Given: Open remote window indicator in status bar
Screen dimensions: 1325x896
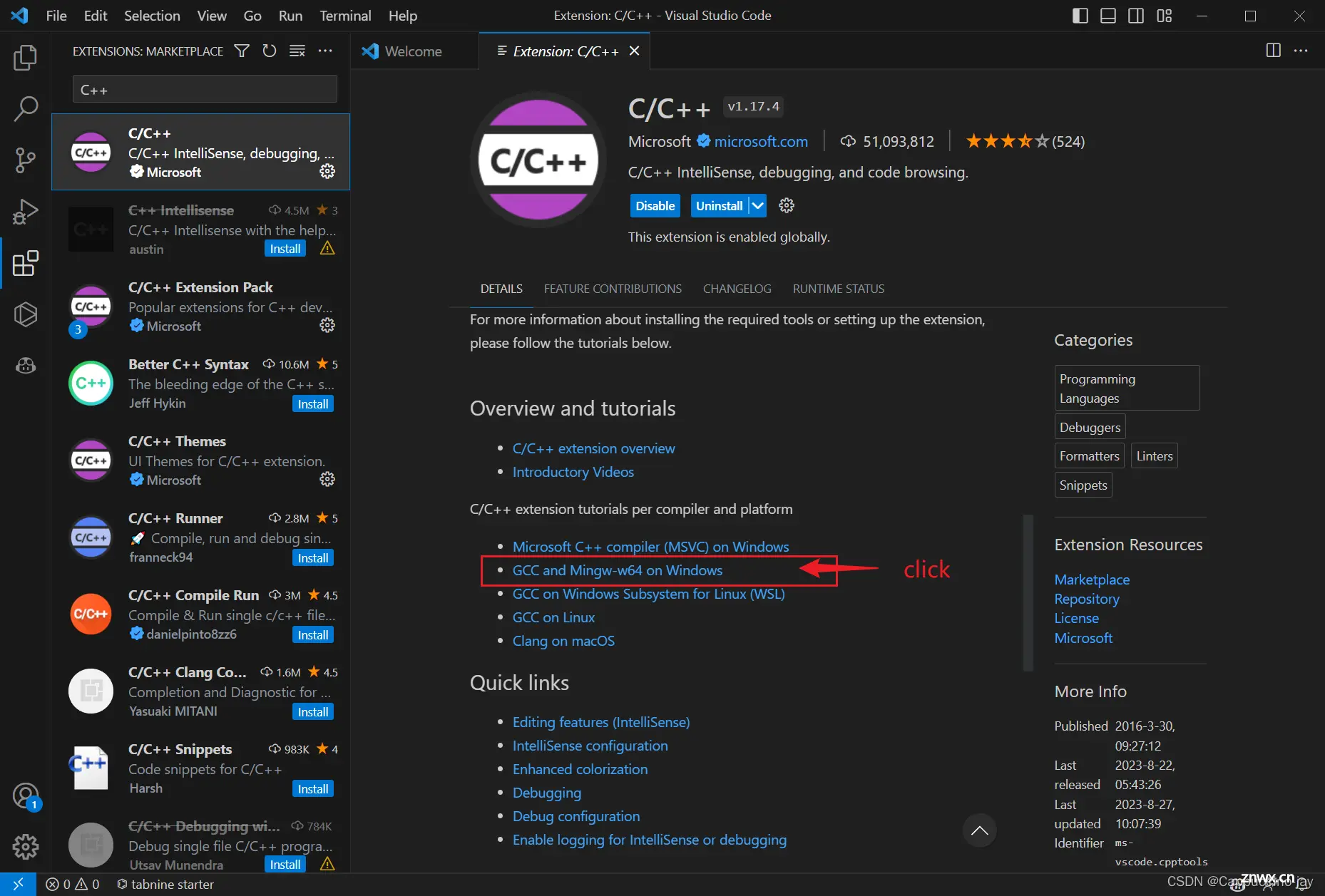Looking at the screenshot, I should pyautogui.click(x=18, y=884).
